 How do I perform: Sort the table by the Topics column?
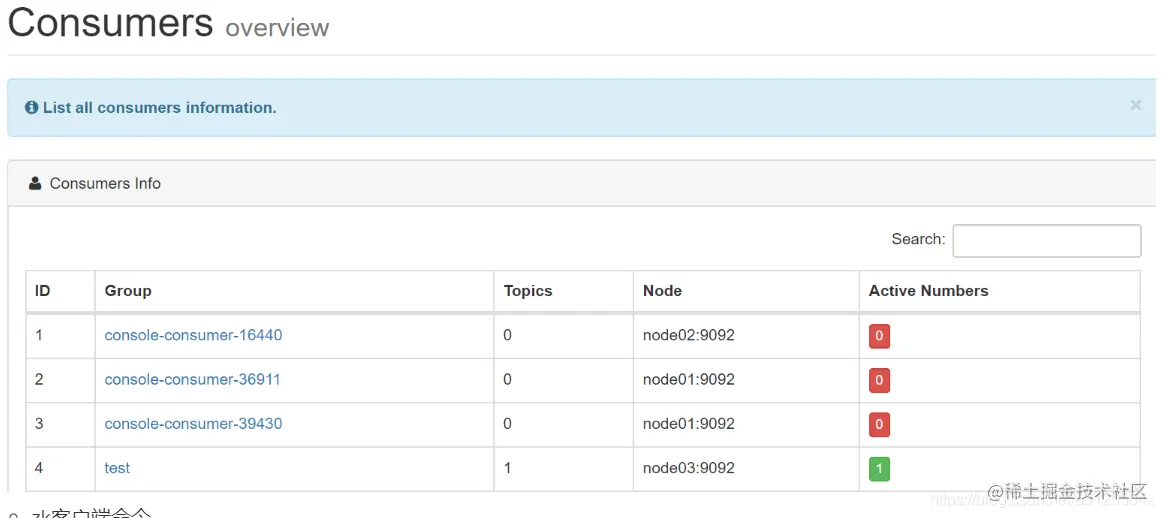pyautogui.click(x=528, y=291)
